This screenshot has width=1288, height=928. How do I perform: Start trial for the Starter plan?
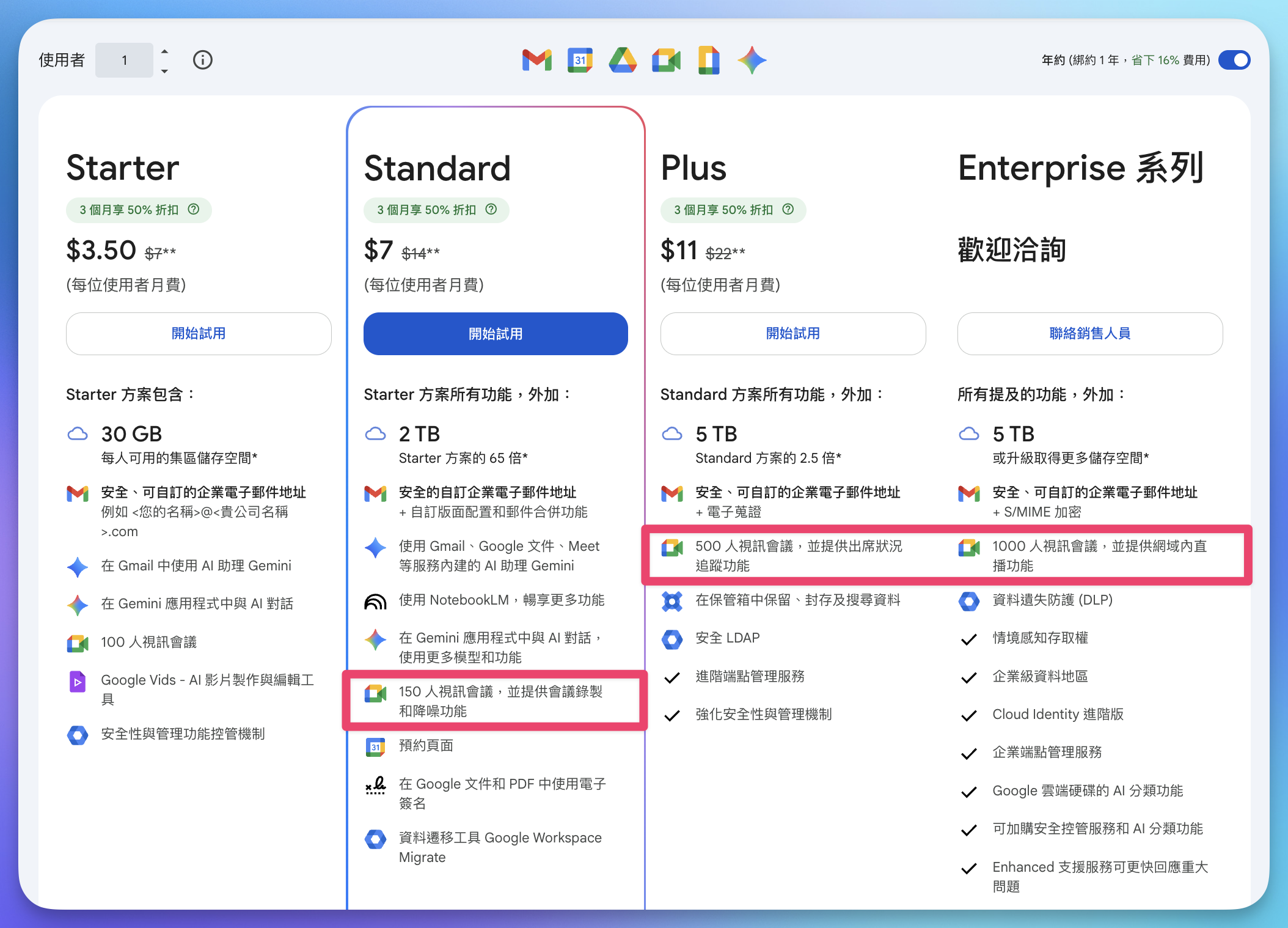click(x=199, y=334)
